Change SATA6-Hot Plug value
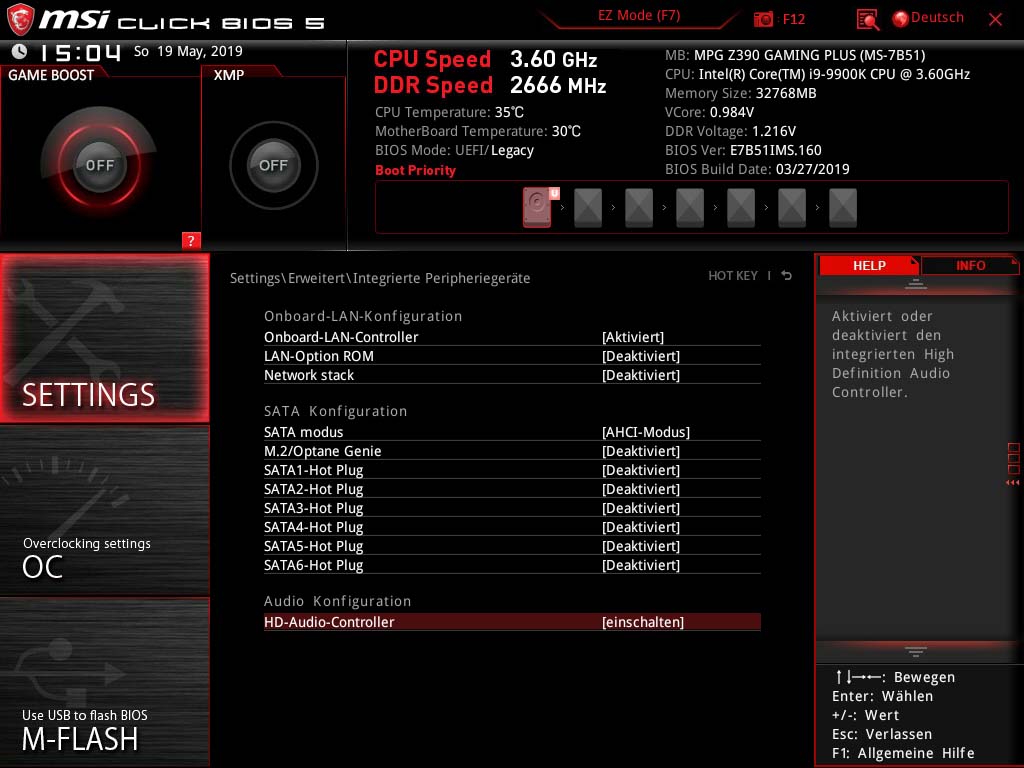 pyautogui.click(x=641, y=564)
